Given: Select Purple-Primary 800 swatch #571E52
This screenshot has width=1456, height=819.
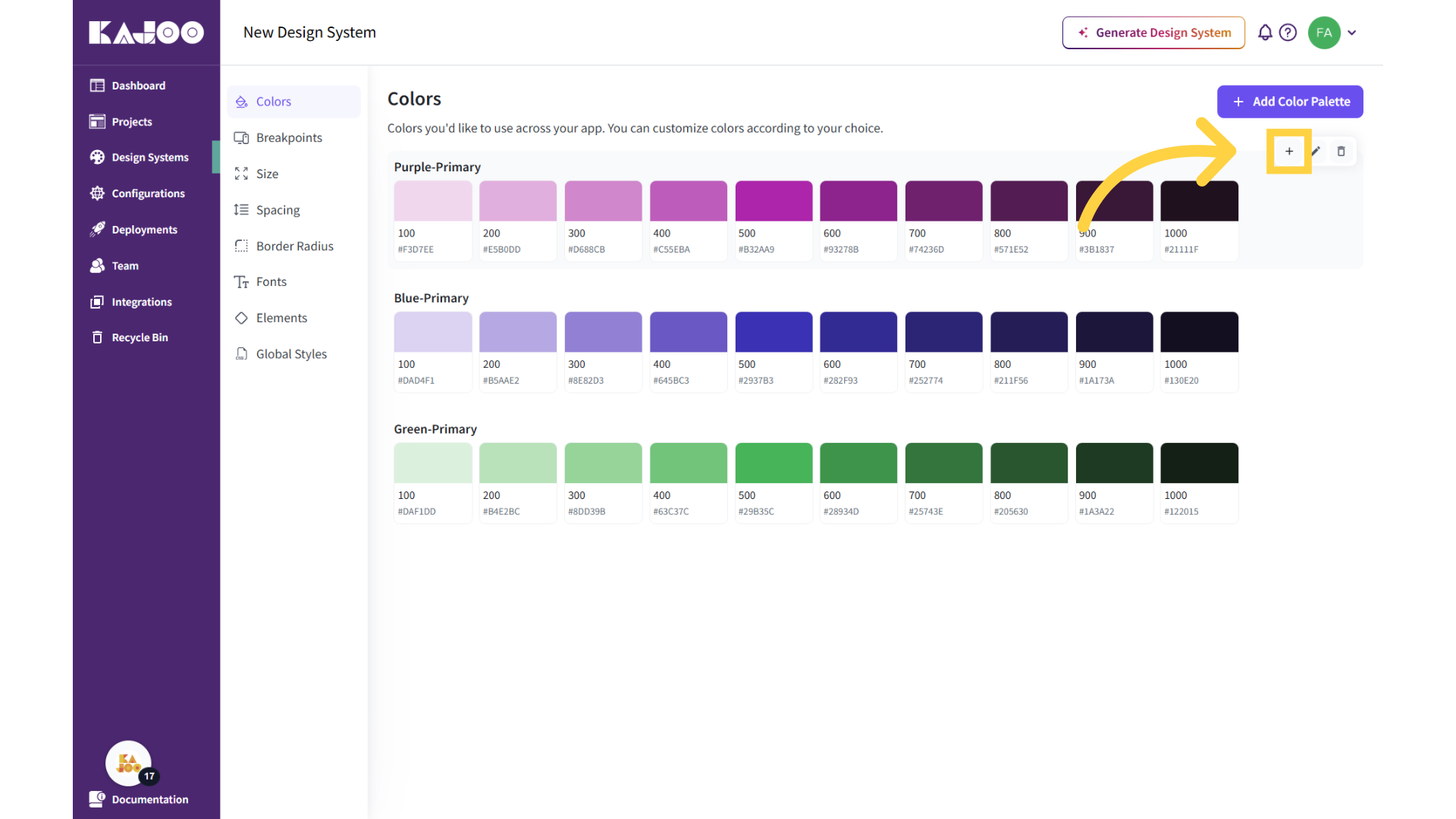Looking at the screenshot, I should (1029, 221).
